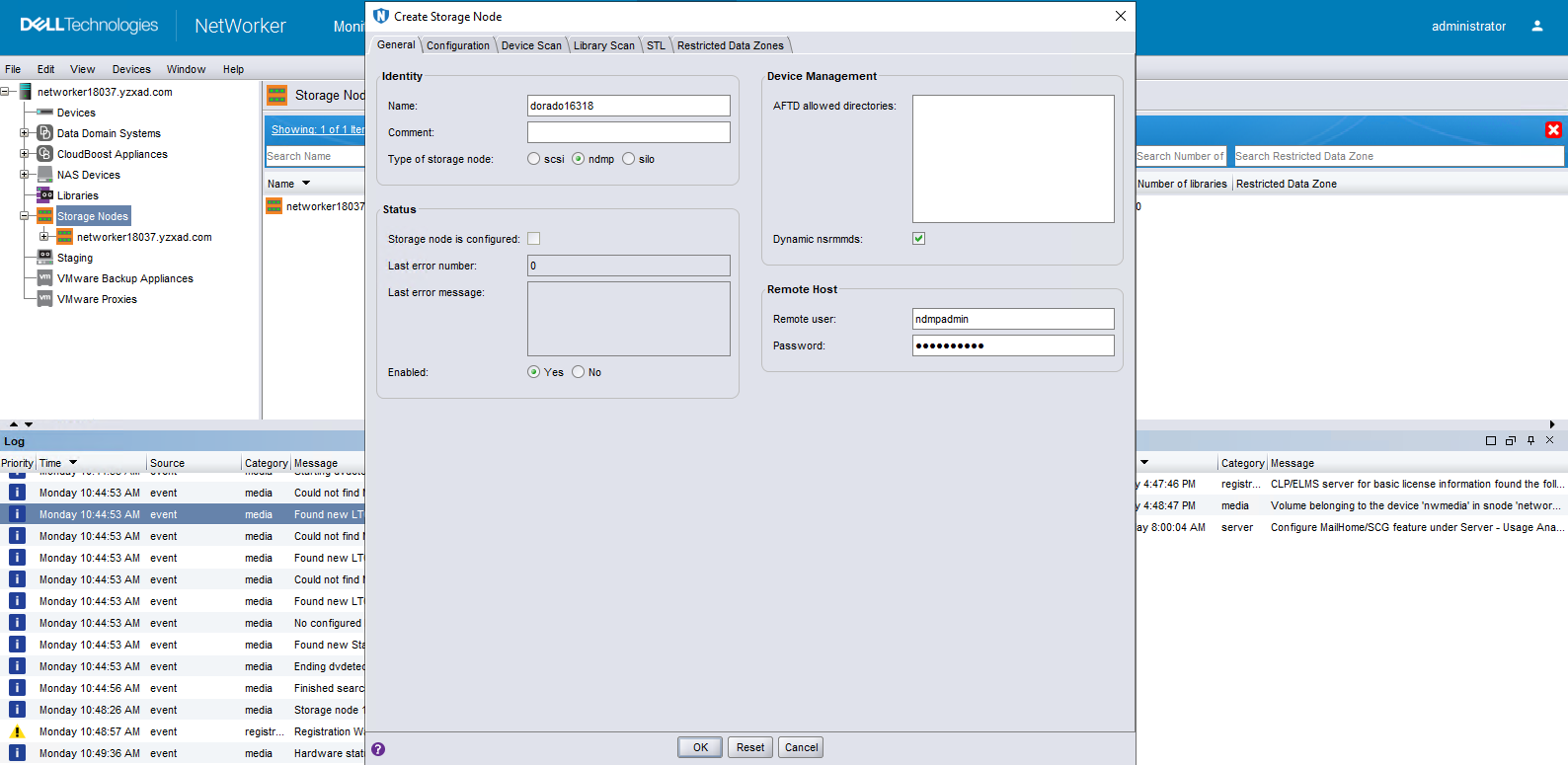Click the down arrow on the Log splitter
This screenshot has width=1568, height=765.
(x=29, y=424)
